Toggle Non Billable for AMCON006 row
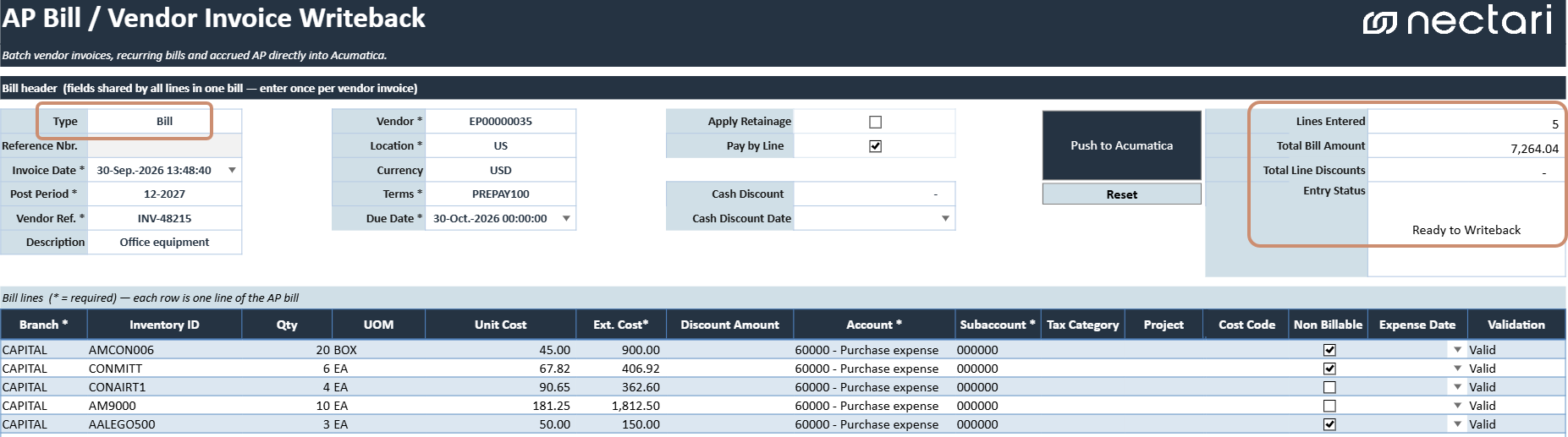The height and width of the screenshot is (437, 1568). point(1329,350)
